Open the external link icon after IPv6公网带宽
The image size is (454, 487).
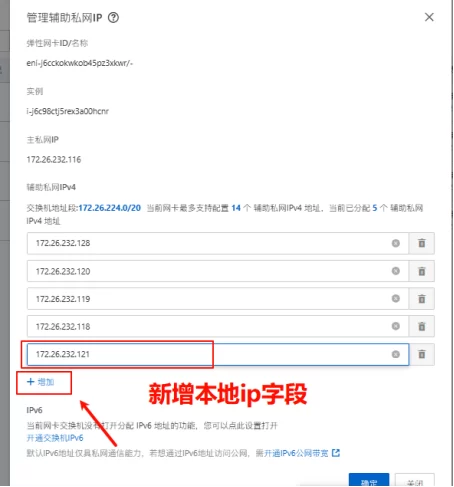tap(336, 453)
